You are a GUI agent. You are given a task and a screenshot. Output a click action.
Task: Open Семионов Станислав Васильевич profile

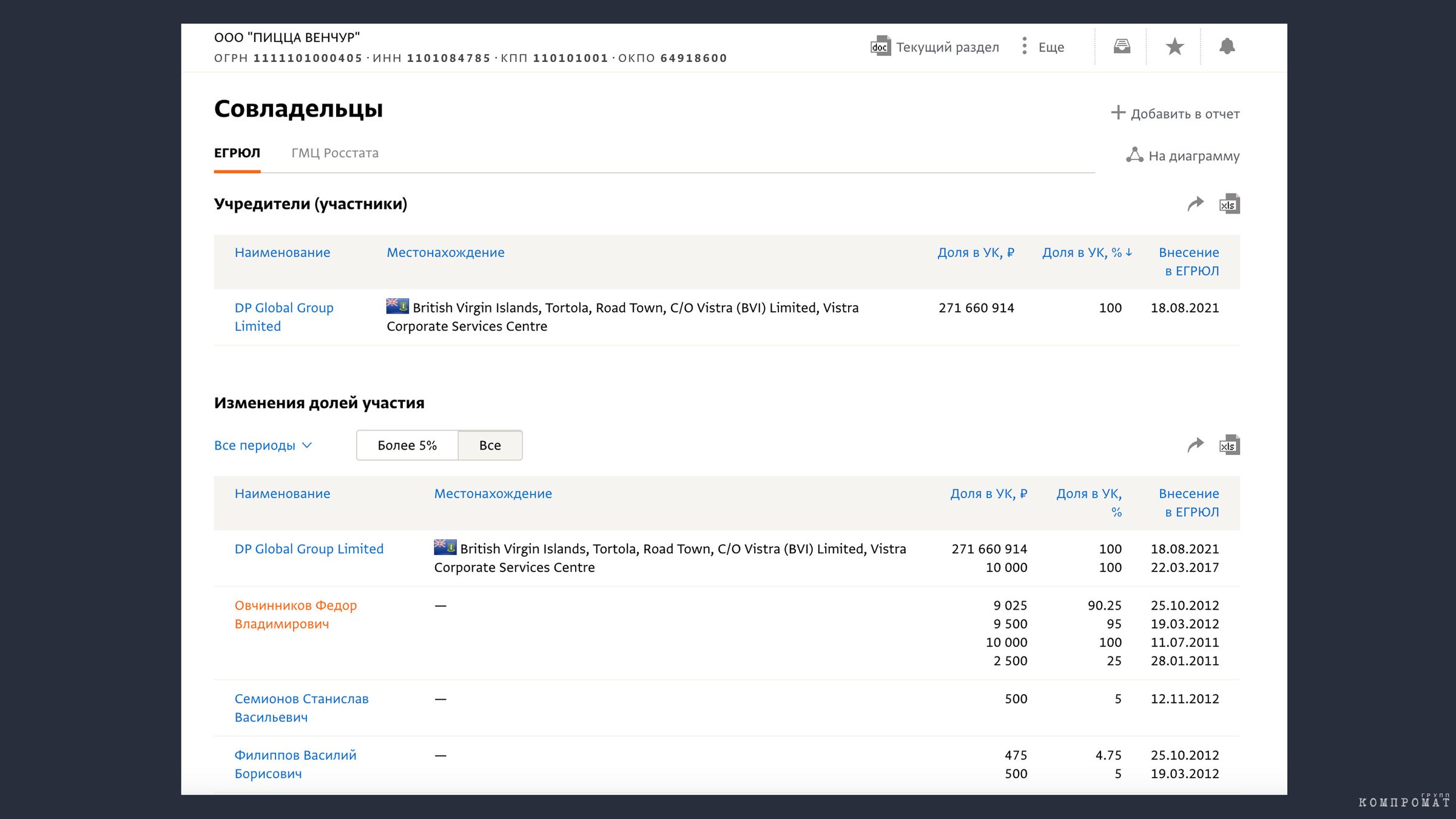click(302, 708)
